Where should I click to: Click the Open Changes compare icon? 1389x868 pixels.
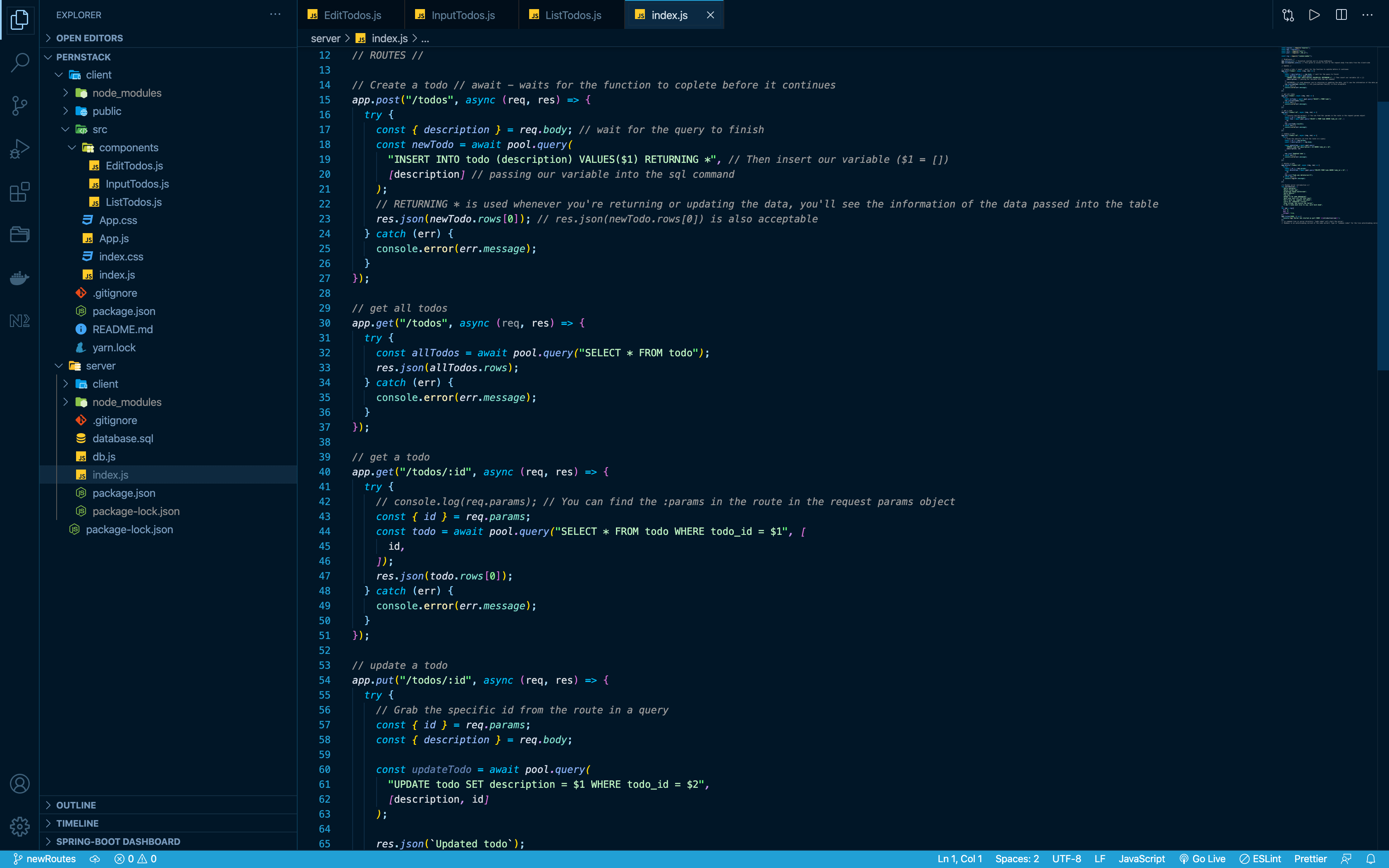pos(1288,15)
